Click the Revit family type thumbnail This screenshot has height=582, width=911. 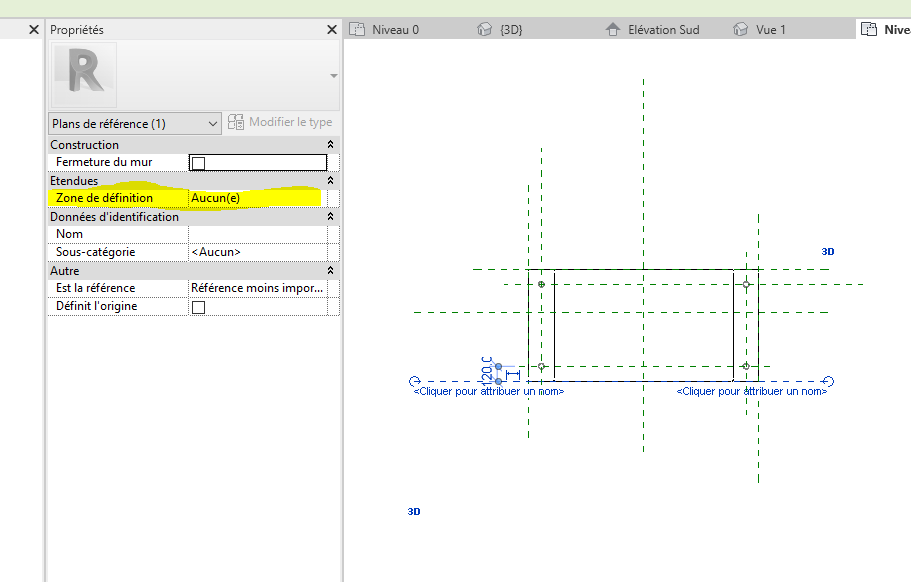tap(84, 75)
